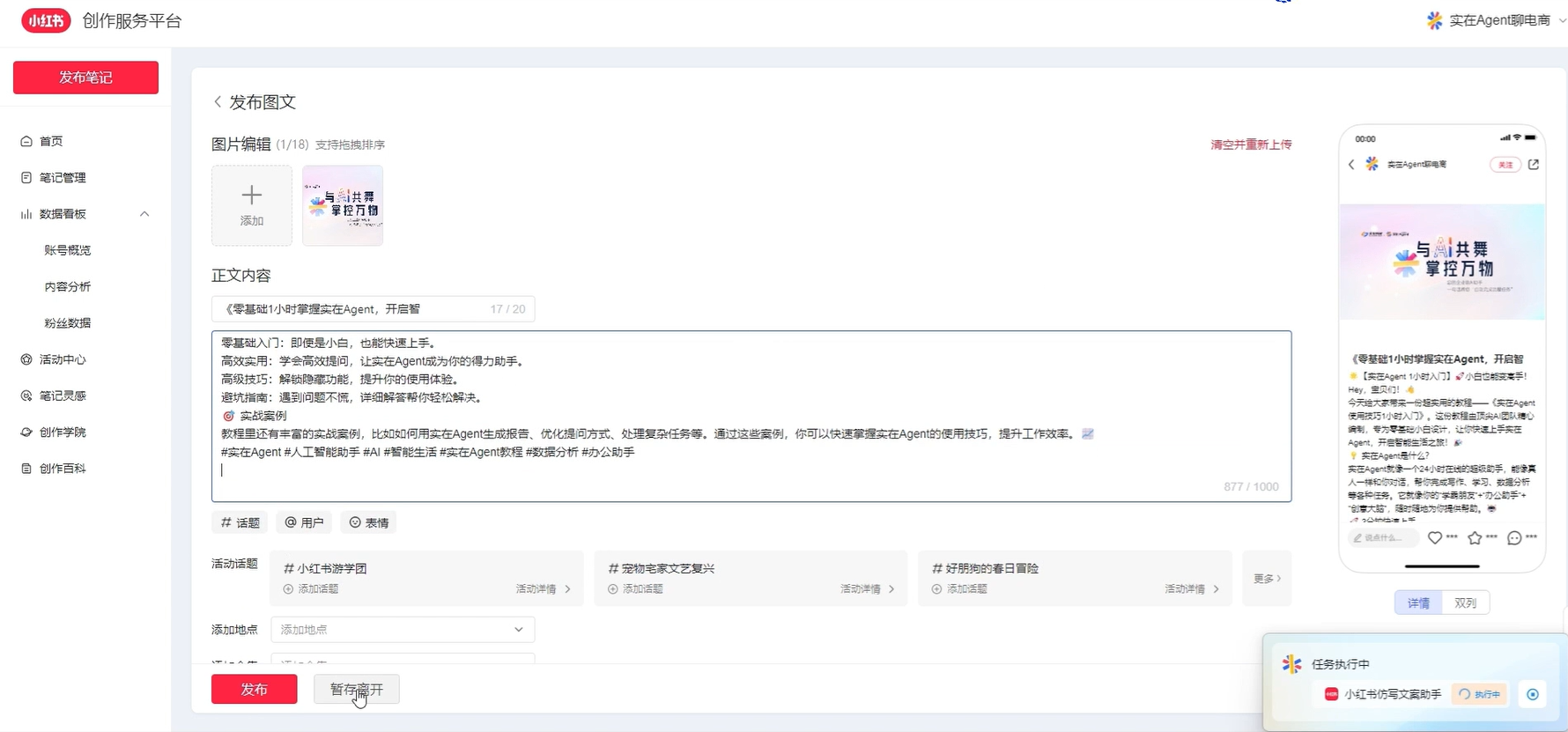The width and height of the screenshot is (1568, 732).
Task: Go to 创作学院 in the sidebar
Action: click(x=63, y=433)
